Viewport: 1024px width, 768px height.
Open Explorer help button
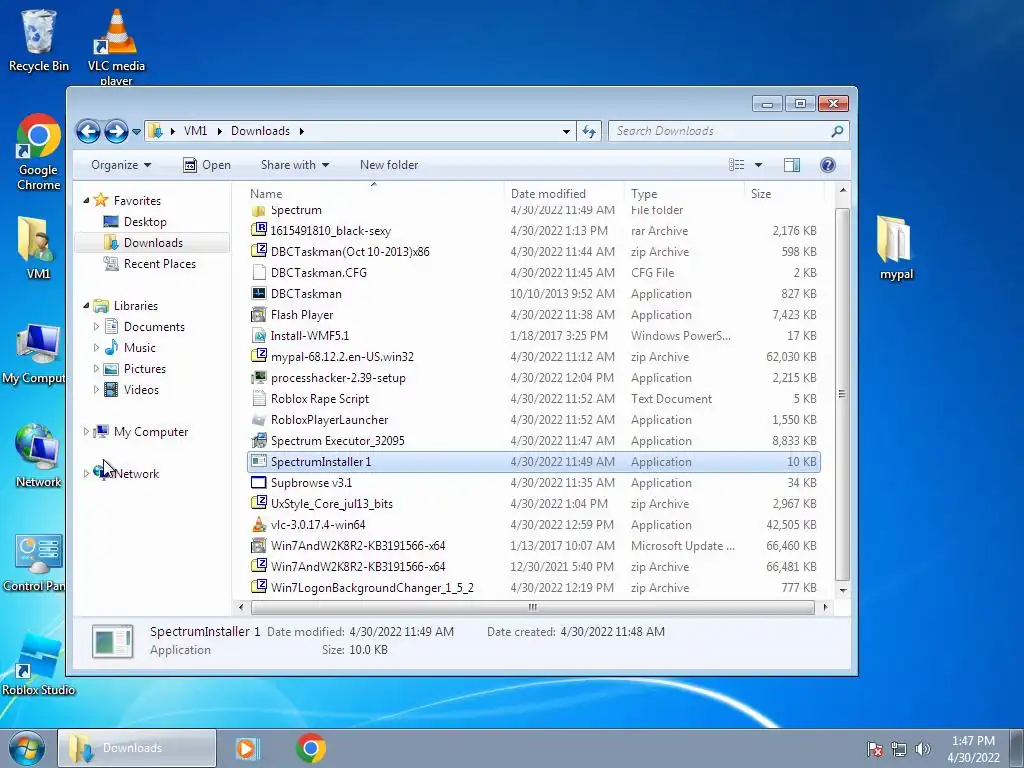pyautogui.click(x=827, y=165)
